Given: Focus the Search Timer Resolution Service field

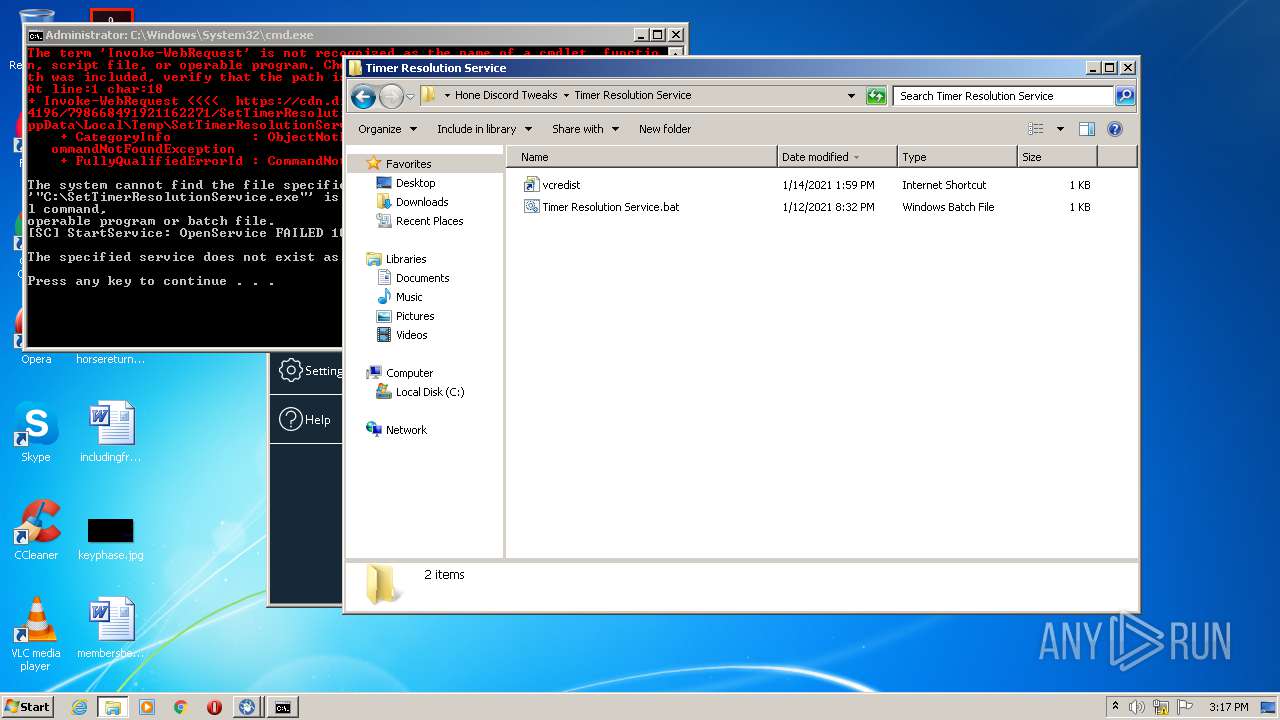Looking at the screenshot, I should pos(1003,96).
